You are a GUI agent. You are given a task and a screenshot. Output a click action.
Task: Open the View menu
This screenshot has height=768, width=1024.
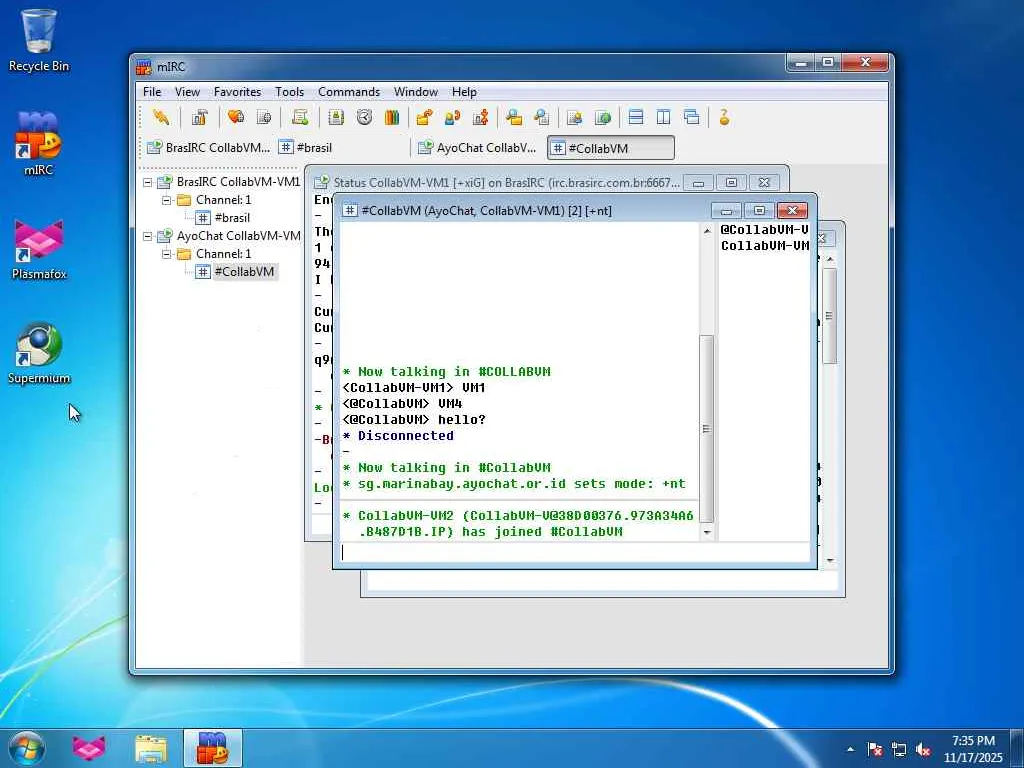187,92
